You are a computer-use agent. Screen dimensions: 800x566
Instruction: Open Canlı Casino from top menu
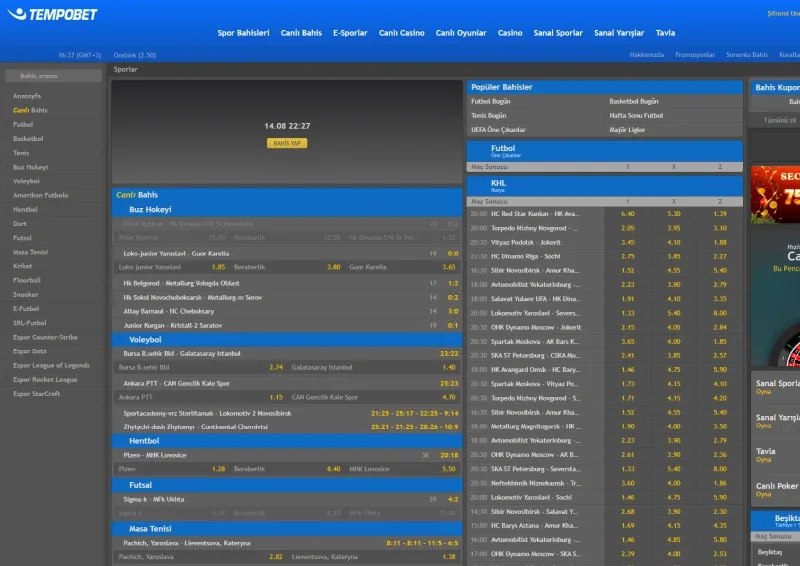(x=402, y=33)
